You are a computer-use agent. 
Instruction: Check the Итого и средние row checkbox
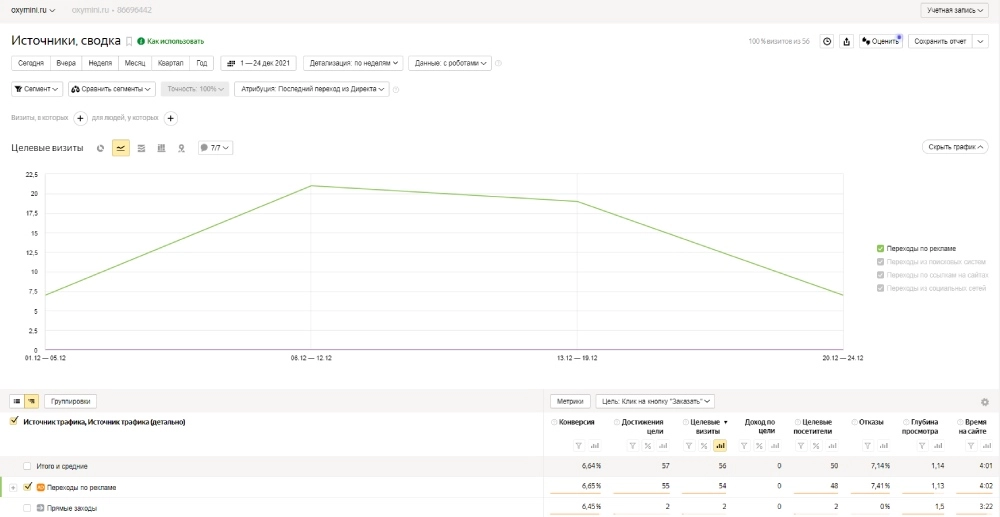pos(27,467)
